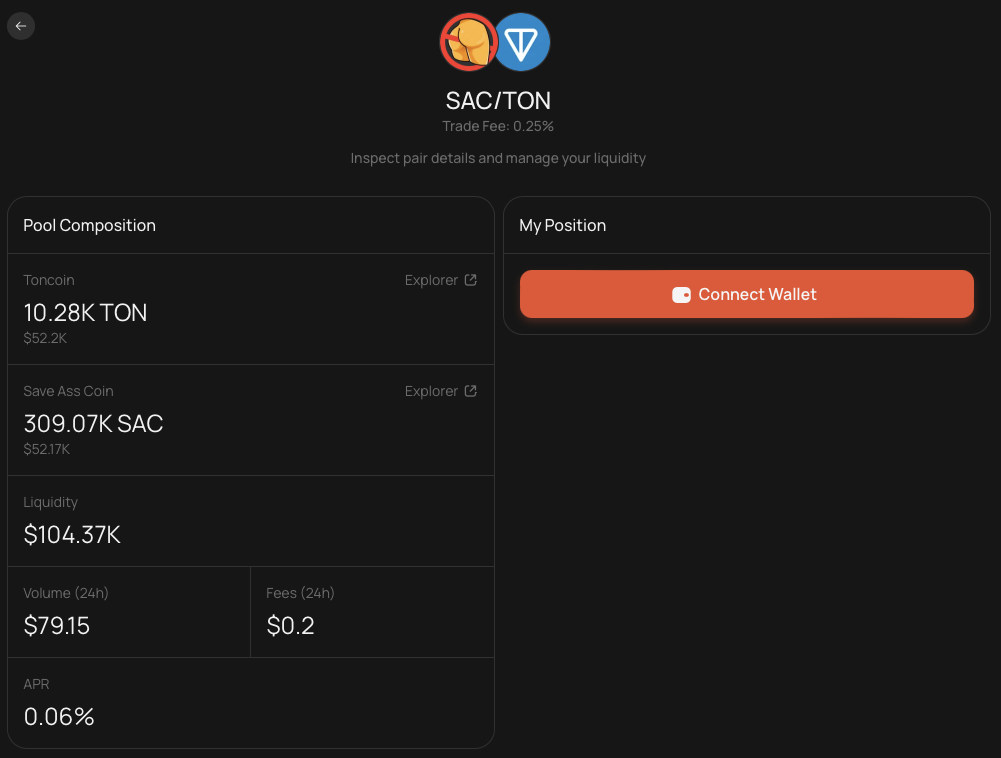The height and width of the screenshot is (758, 1001).
Task: Click the $0.2 fees value
Action: pyautogui.click(x=290, y=626)
